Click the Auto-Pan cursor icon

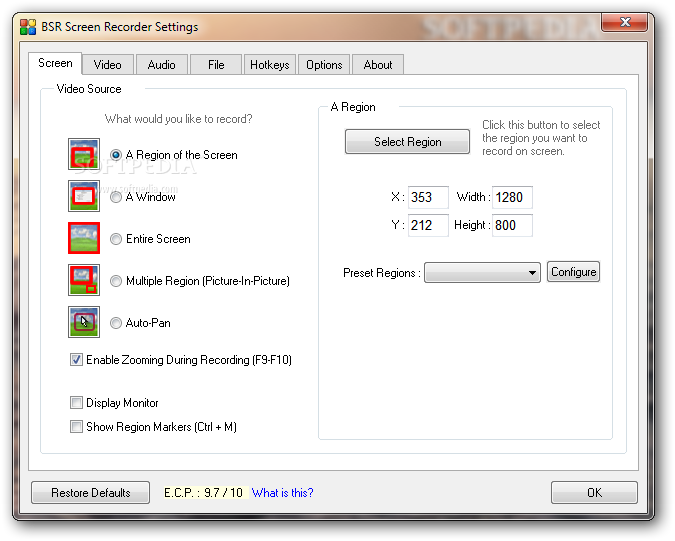[x=84, y=322]
